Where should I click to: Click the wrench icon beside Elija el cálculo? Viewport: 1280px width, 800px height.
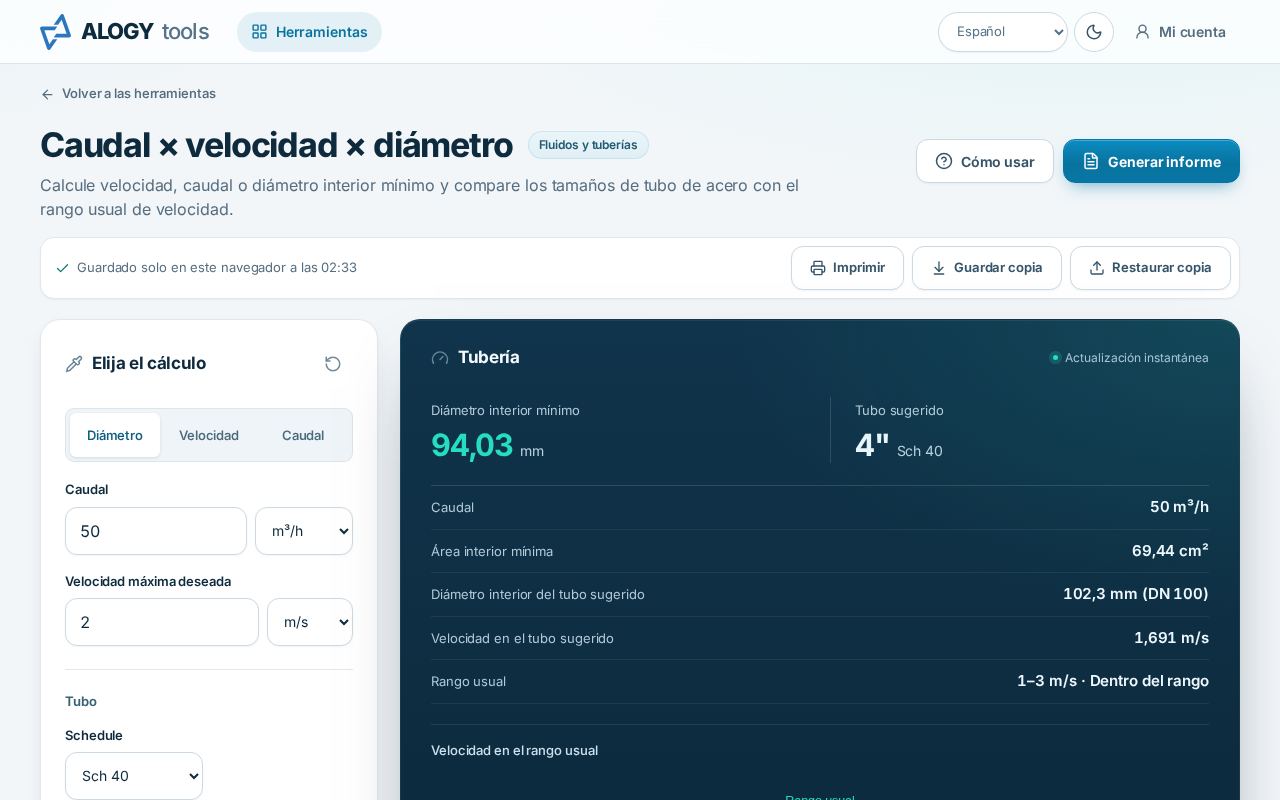(74, 364)
